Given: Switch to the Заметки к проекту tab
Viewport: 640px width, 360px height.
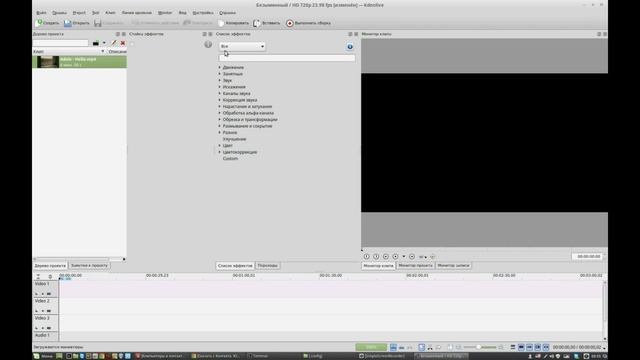Looking at the screenshot, I should [x=89, y=266].
